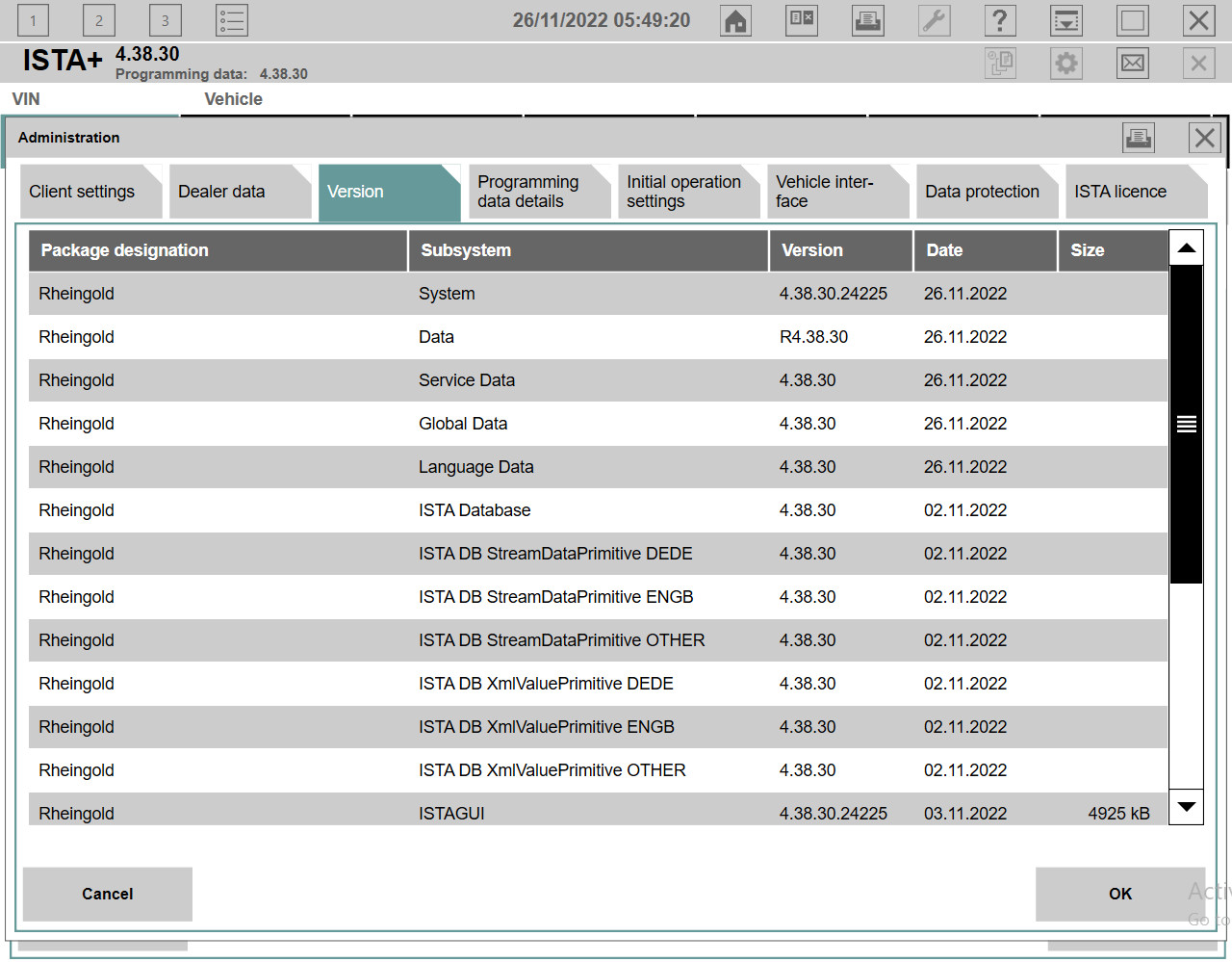The width and height of the screenshot is (1232, 962).
Task: Click the scrollbar thumb grip
Action: (x=1187, y=424)
